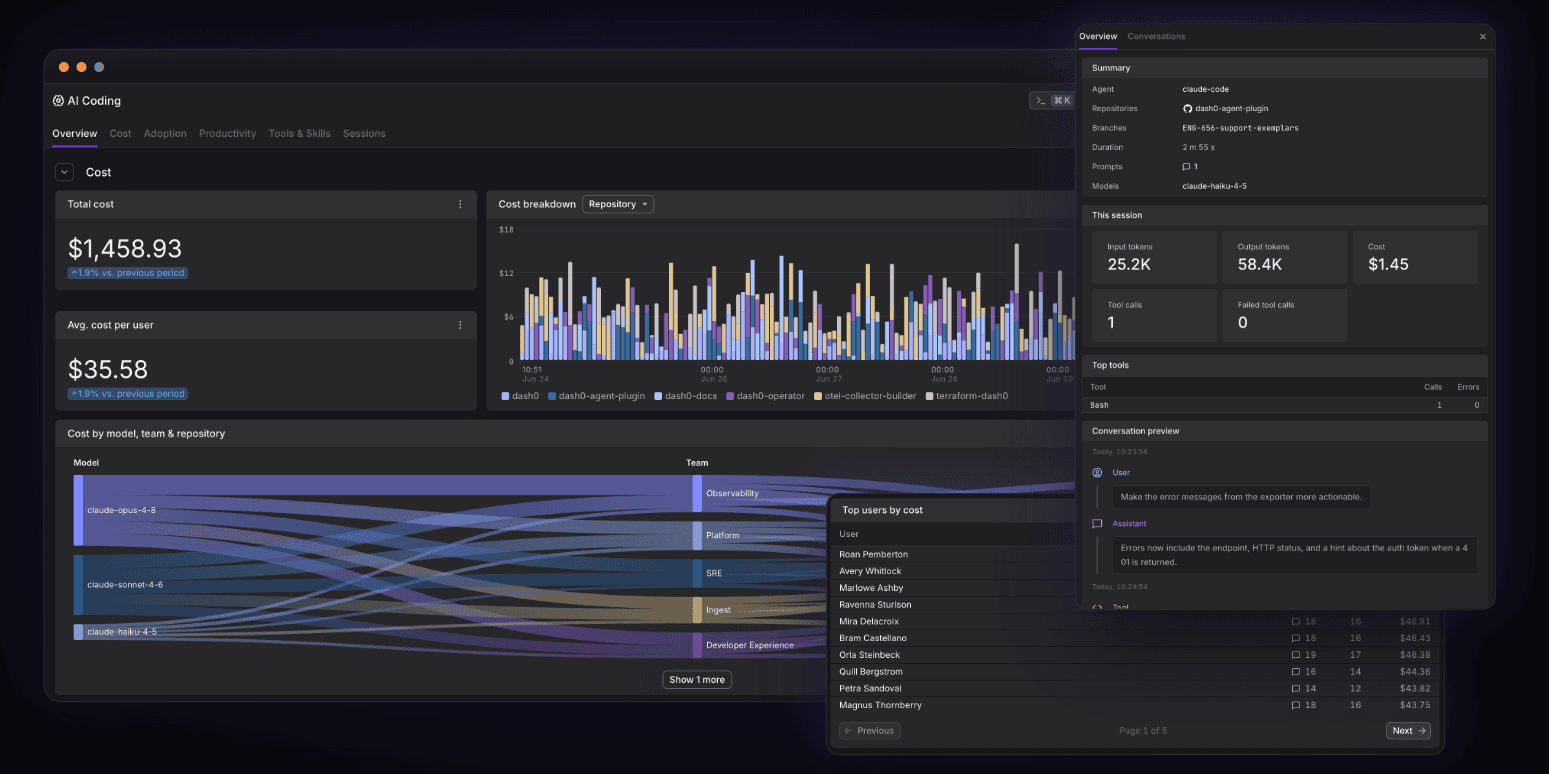Click the Assistant chat icon in conversation preview
Screen dimensions: 1549x774
1097,523
